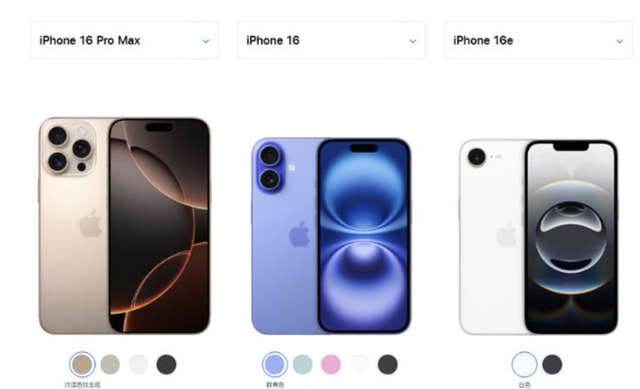Screen dimensions: 640x389
Task: Choose natural titanium gray swatch for Pro Max
Action: click(x=110, y=364)
